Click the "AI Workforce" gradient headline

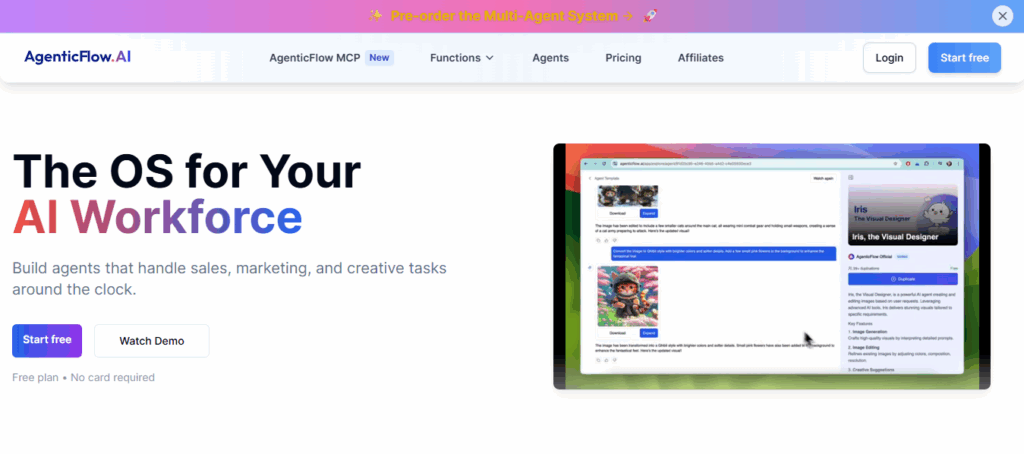[x=157, y=218]
